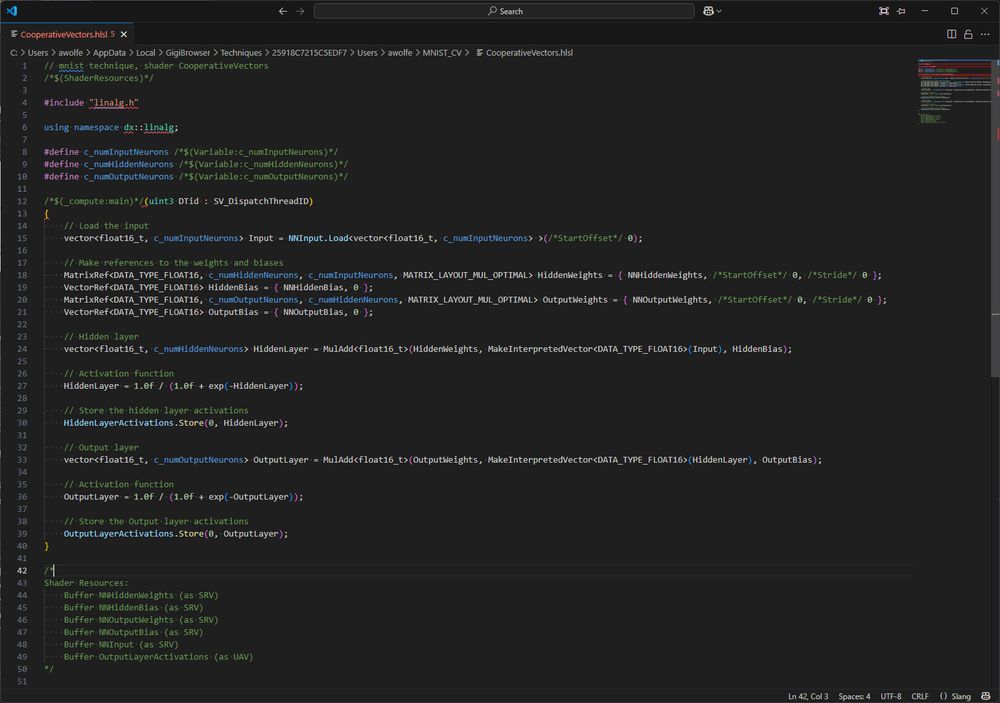The image size is (1000, 703).
Task: Open the Copilot chat icon in title bar
Action: point(708,11)
